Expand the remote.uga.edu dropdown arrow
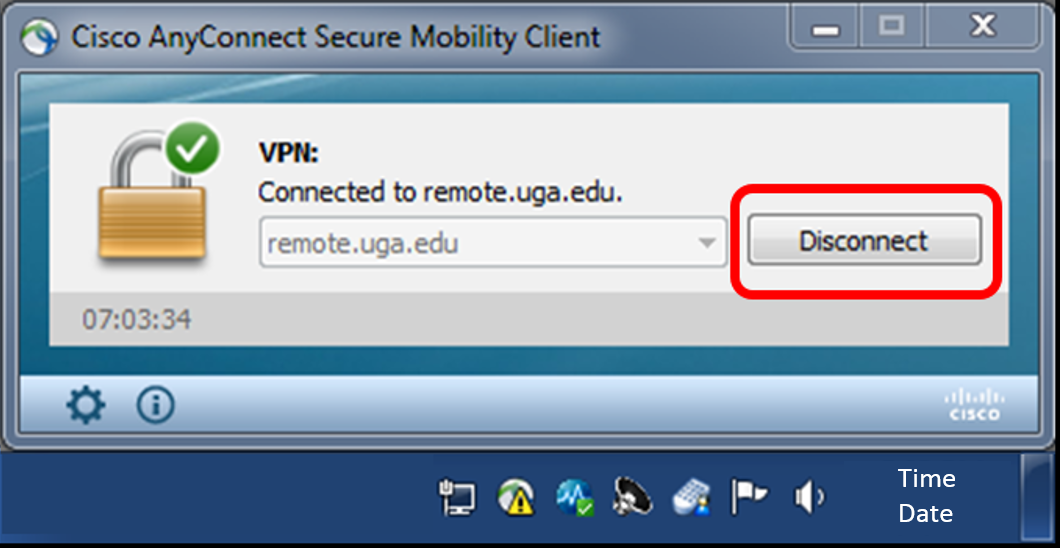 tap(707, 243)
